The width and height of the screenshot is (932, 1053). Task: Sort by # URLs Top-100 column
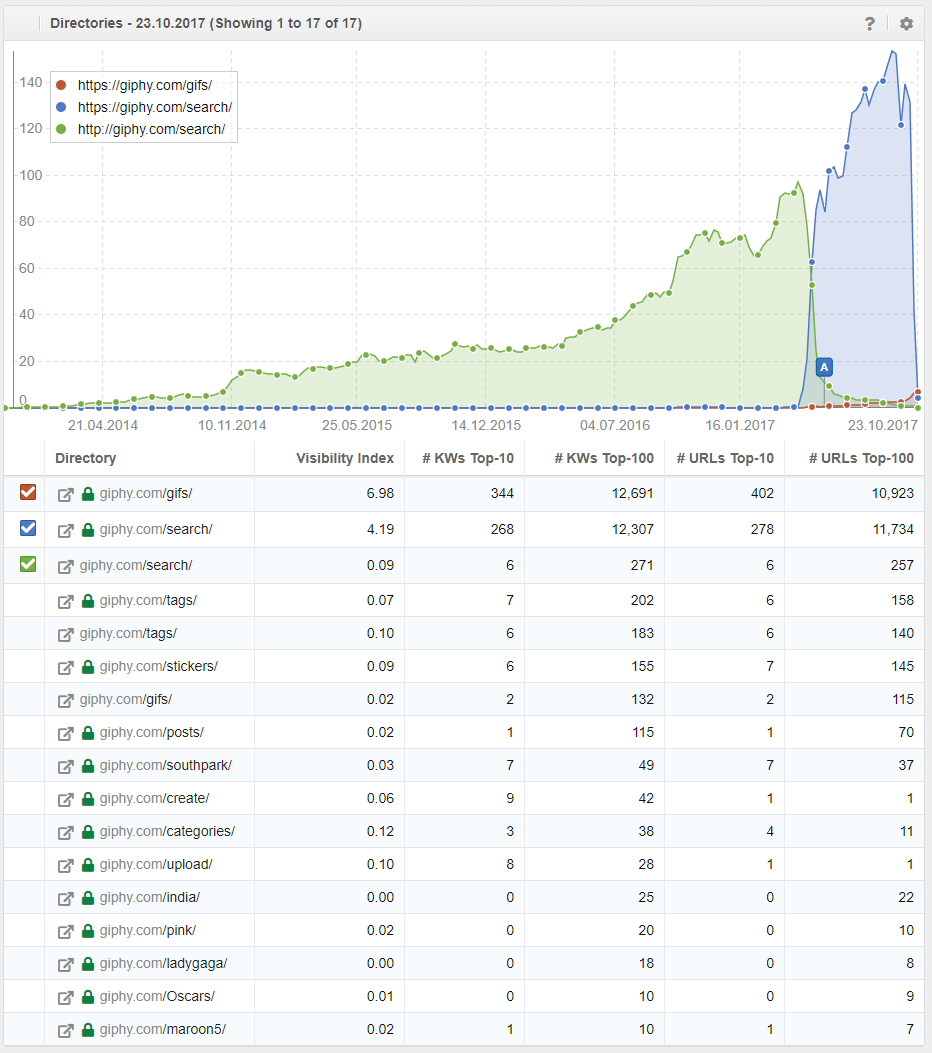click(859, 458)
